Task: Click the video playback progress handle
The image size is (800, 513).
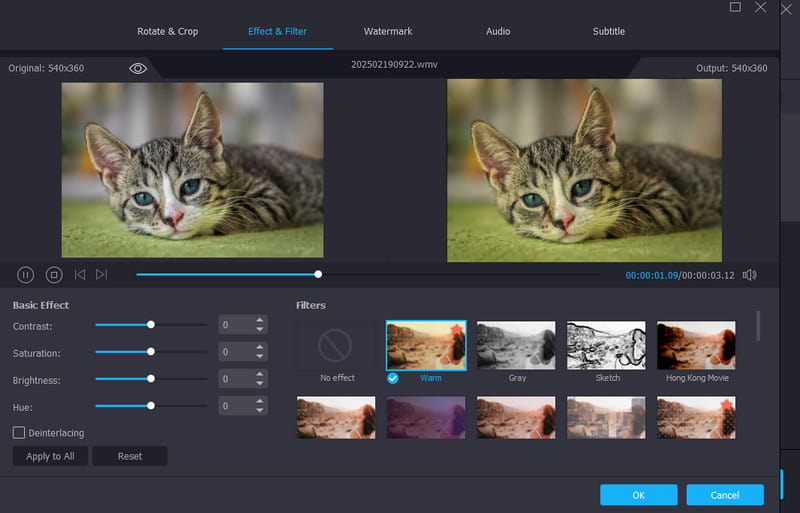Action: pyautogui.click(x=318, y=275)
